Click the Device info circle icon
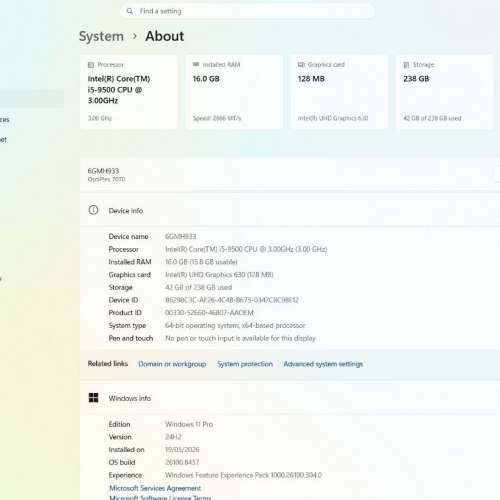This screenshot has width=500, height=500. pyautogui.click(x=93, y=210)
